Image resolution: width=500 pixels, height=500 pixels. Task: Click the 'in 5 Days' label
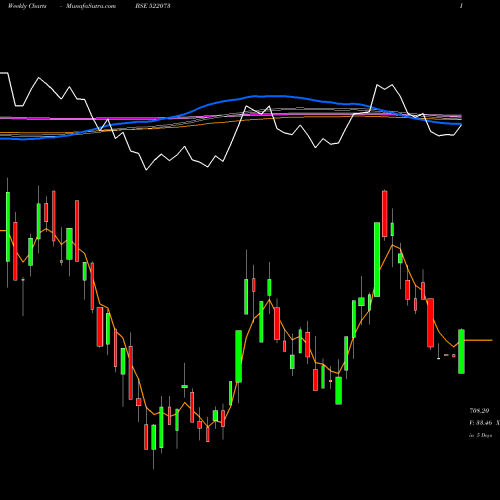click(480, 435)
